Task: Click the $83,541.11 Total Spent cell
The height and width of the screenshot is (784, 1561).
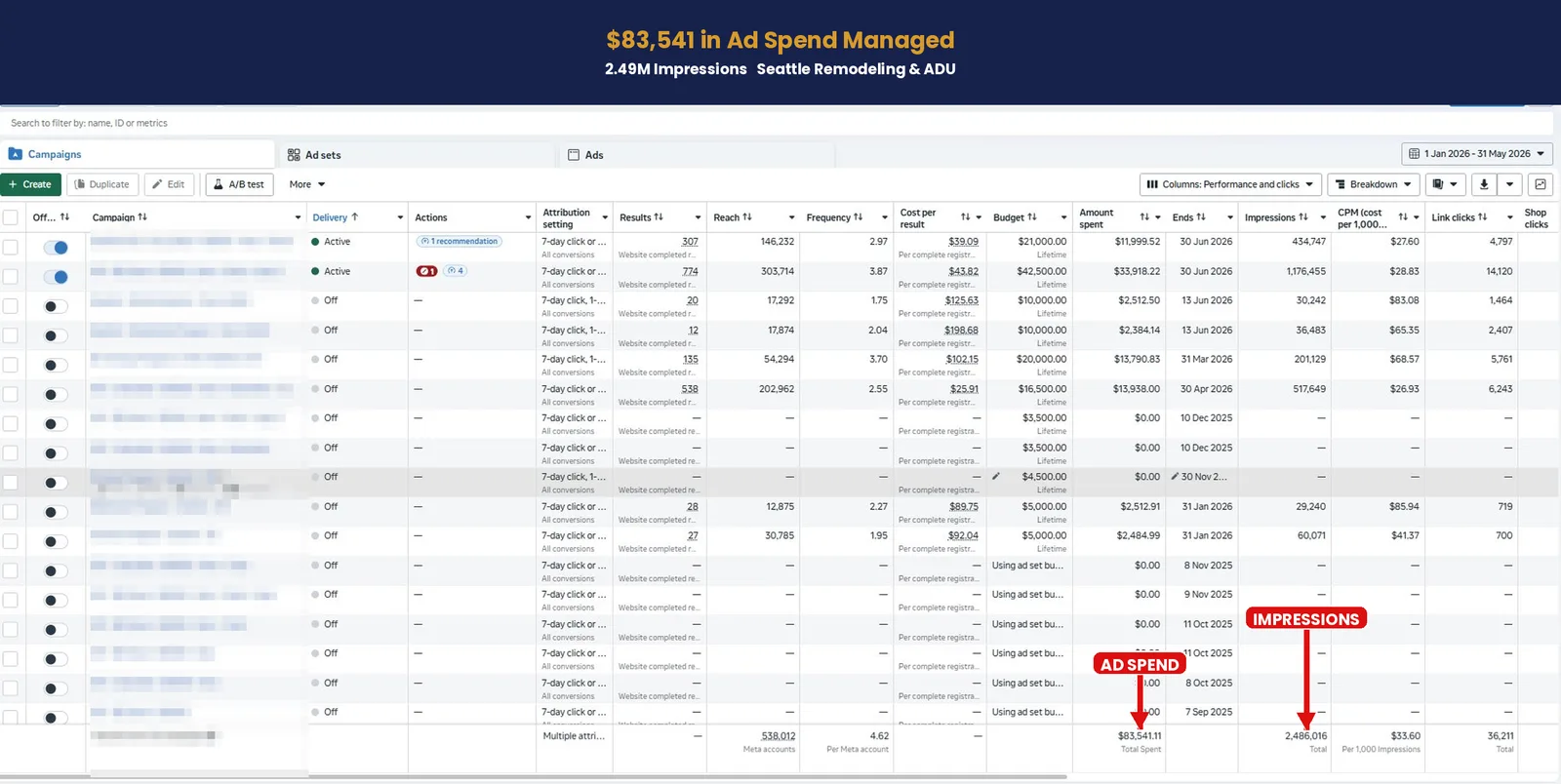Action: click(x=1140, y=736)
